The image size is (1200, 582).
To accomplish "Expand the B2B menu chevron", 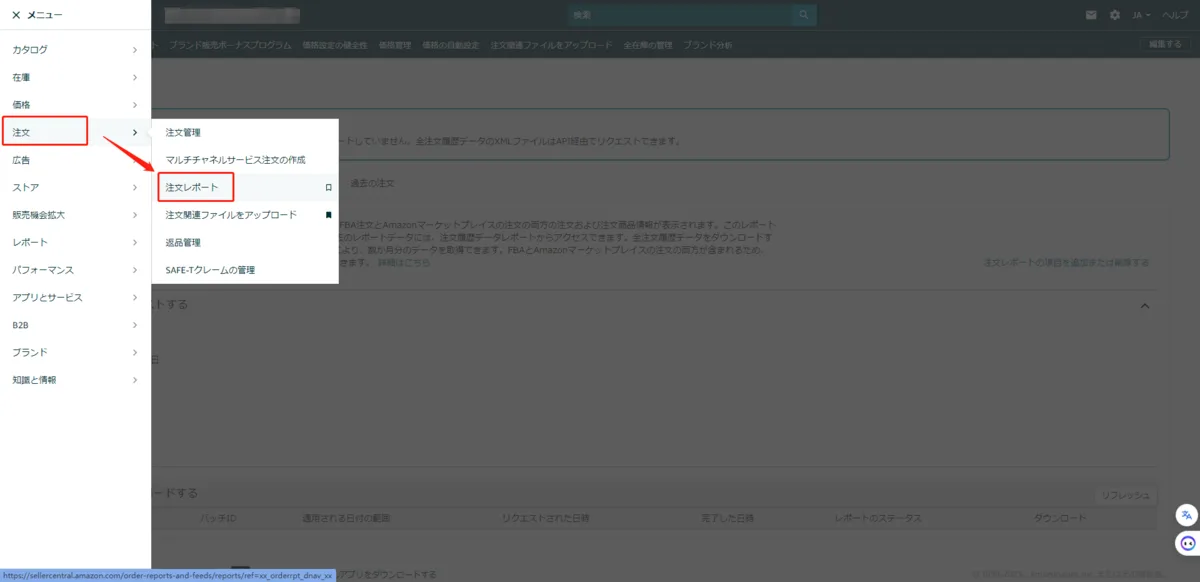I will [x=135, y=325].
